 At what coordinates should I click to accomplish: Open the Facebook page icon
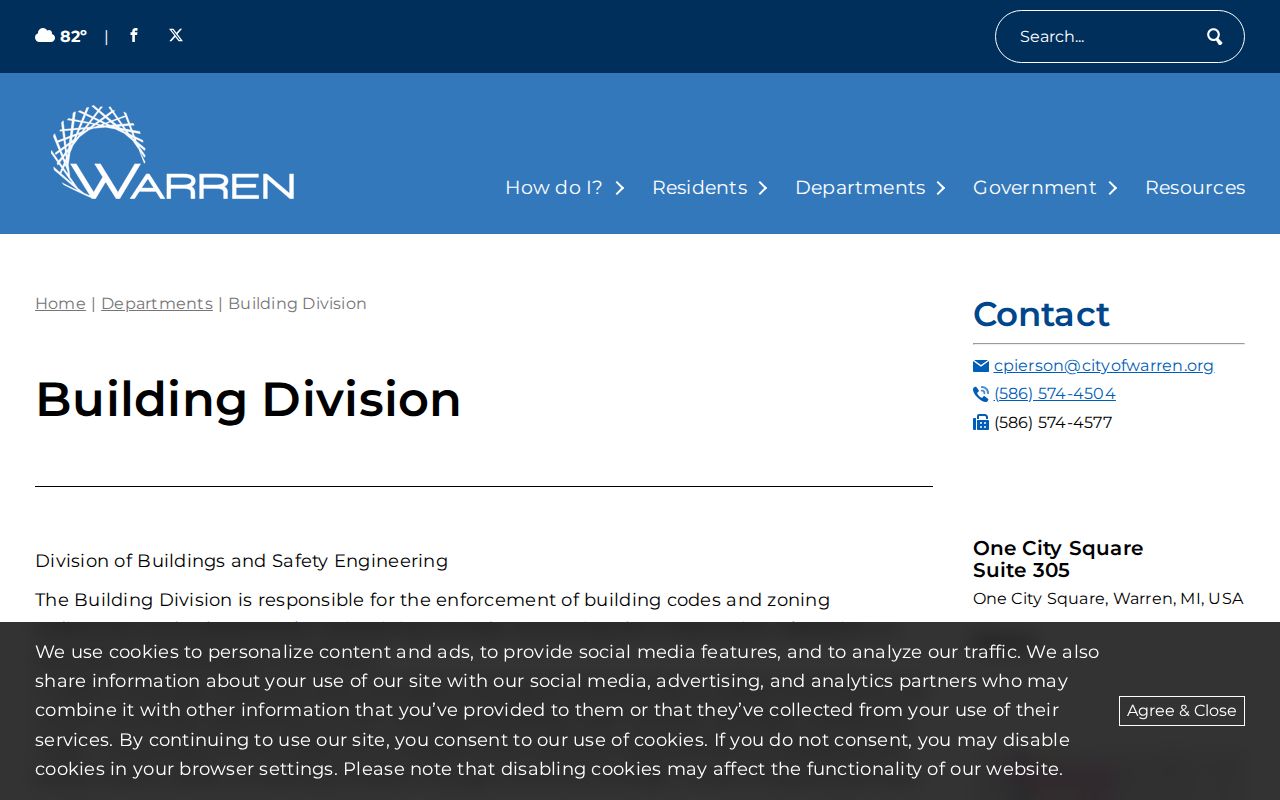click(134, 36)
